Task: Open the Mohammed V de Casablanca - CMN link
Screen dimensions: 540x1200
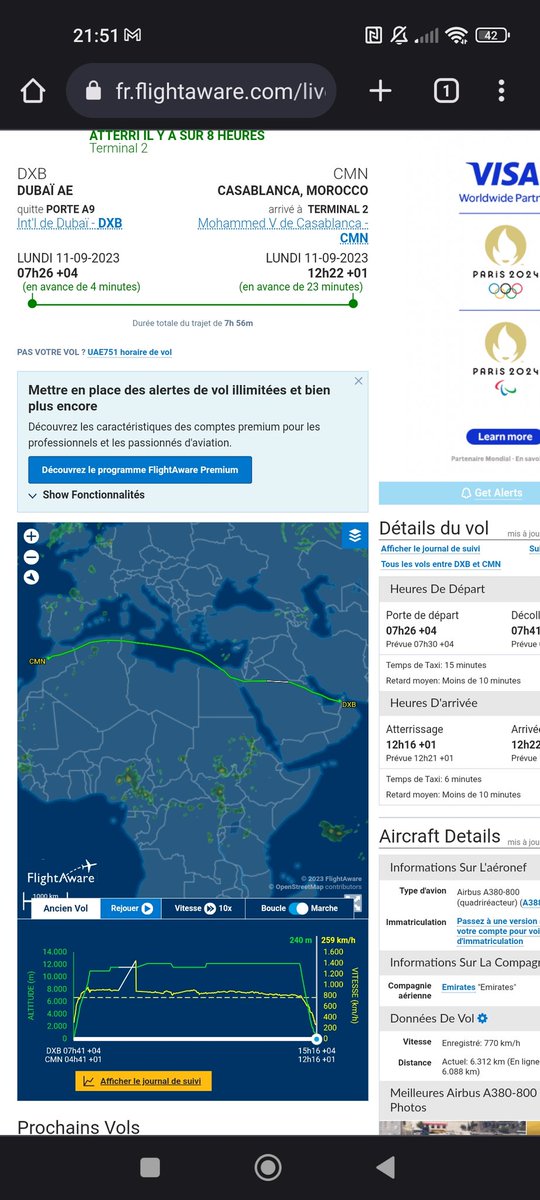Action: pyautogui.click(x=283, y=231)
